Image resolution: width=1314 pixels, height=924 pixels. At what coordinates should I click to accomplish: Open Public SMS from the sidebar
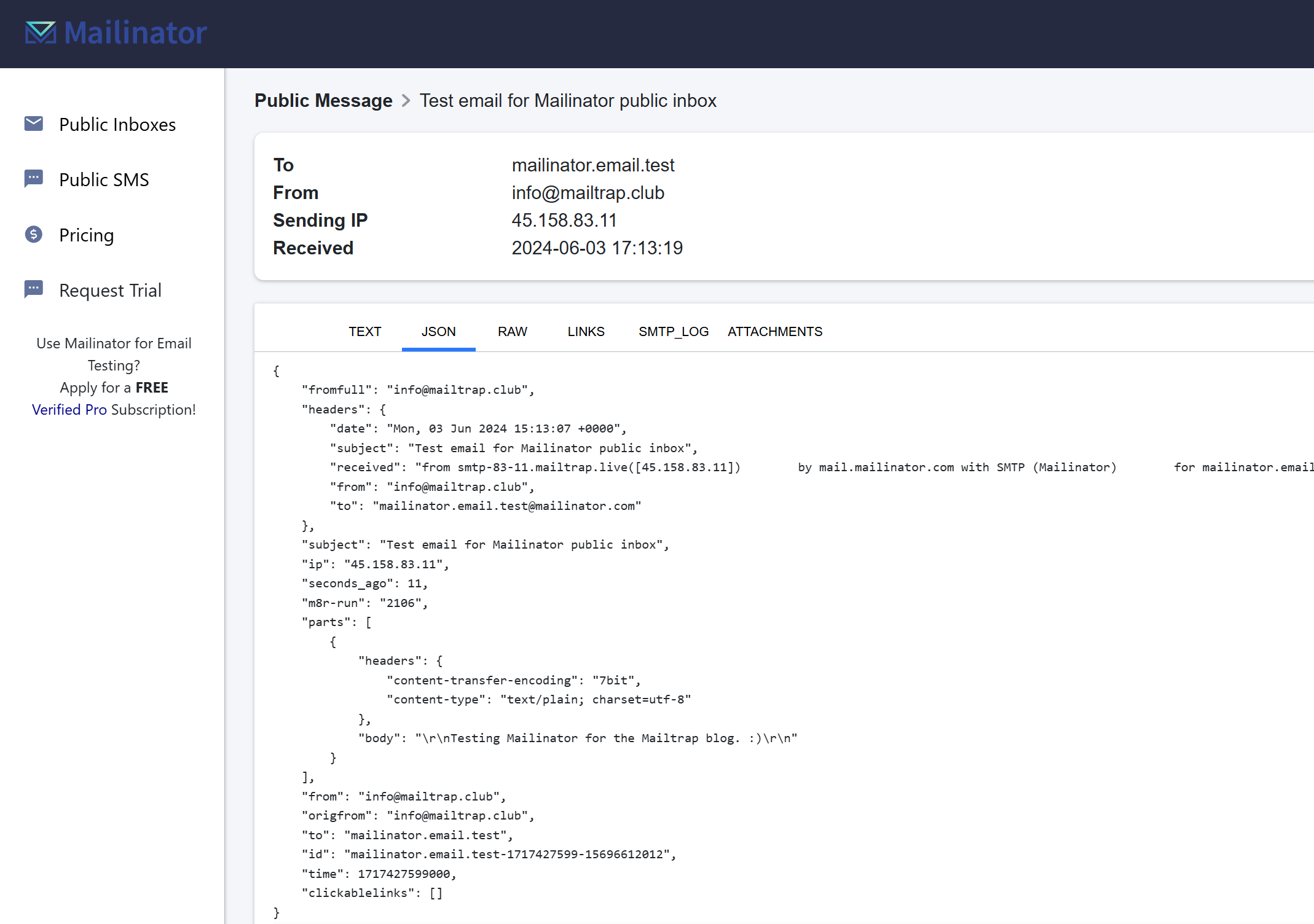[104, 179]
